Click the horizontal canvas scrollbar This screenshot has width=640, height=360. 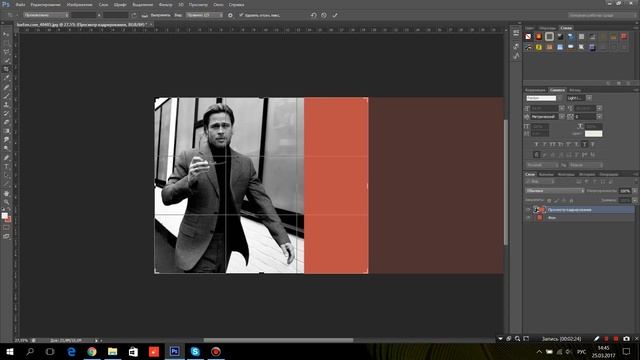click(x=278, y=340)
